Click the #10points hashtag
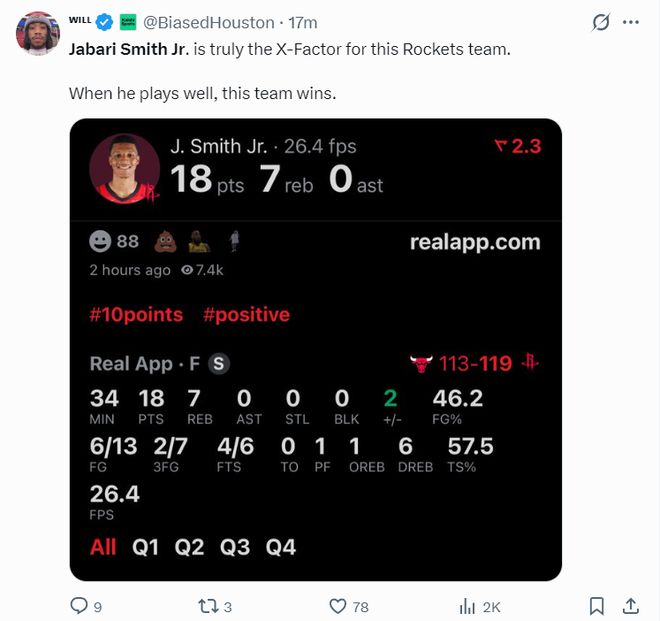 pos(136,315)
